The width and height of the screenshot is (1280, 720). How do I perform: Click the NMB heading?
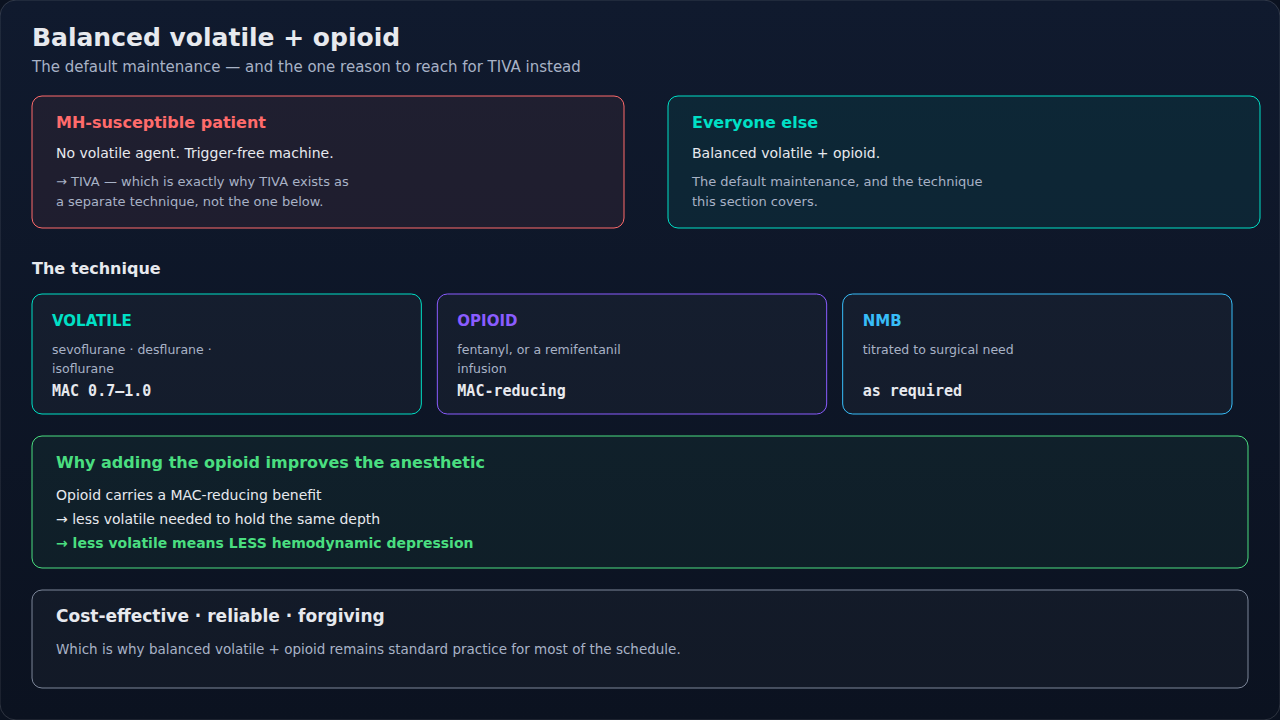pos(882,321)
